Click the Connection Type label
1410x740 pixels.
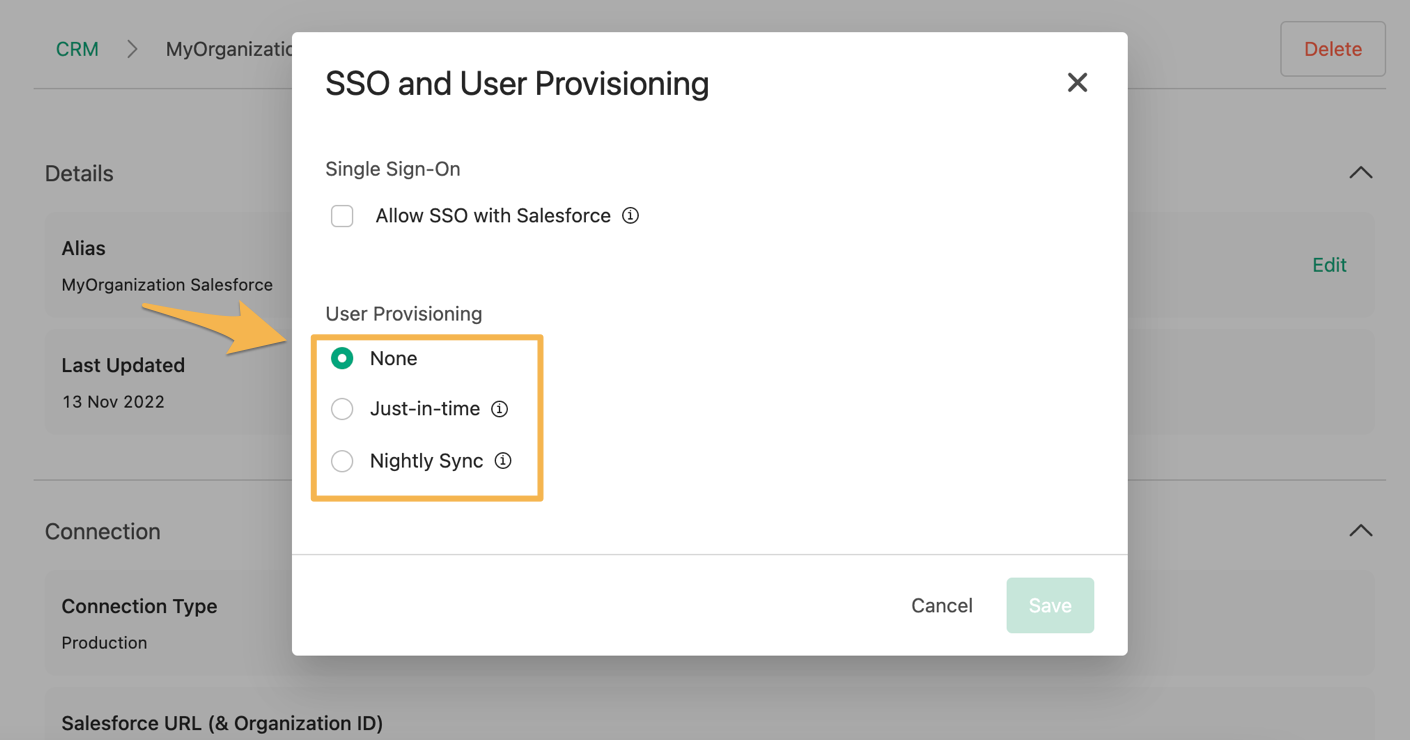pyautogui.click(x=139, y=606)
